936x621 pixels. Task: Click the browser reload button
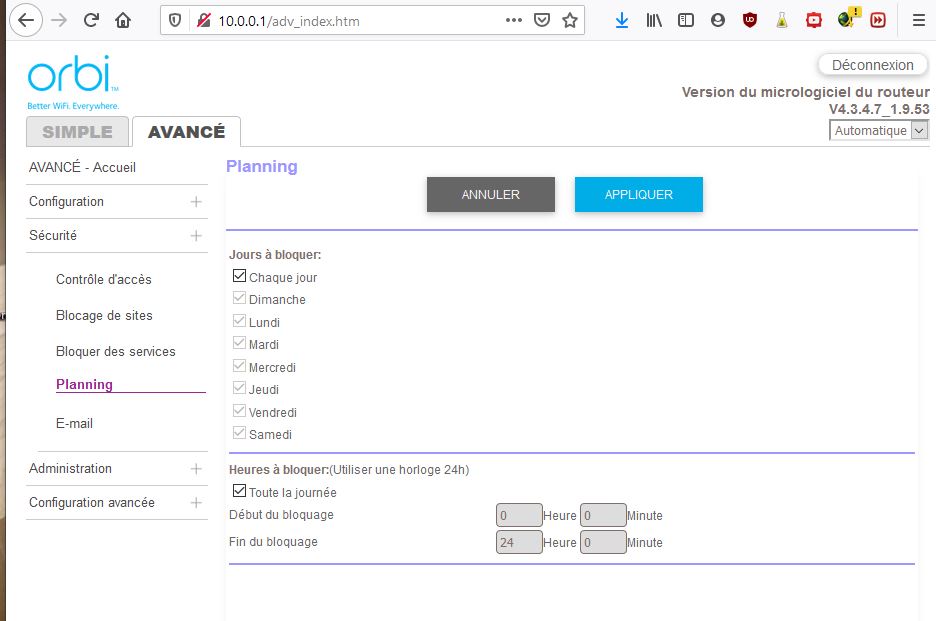coord(91,20)
